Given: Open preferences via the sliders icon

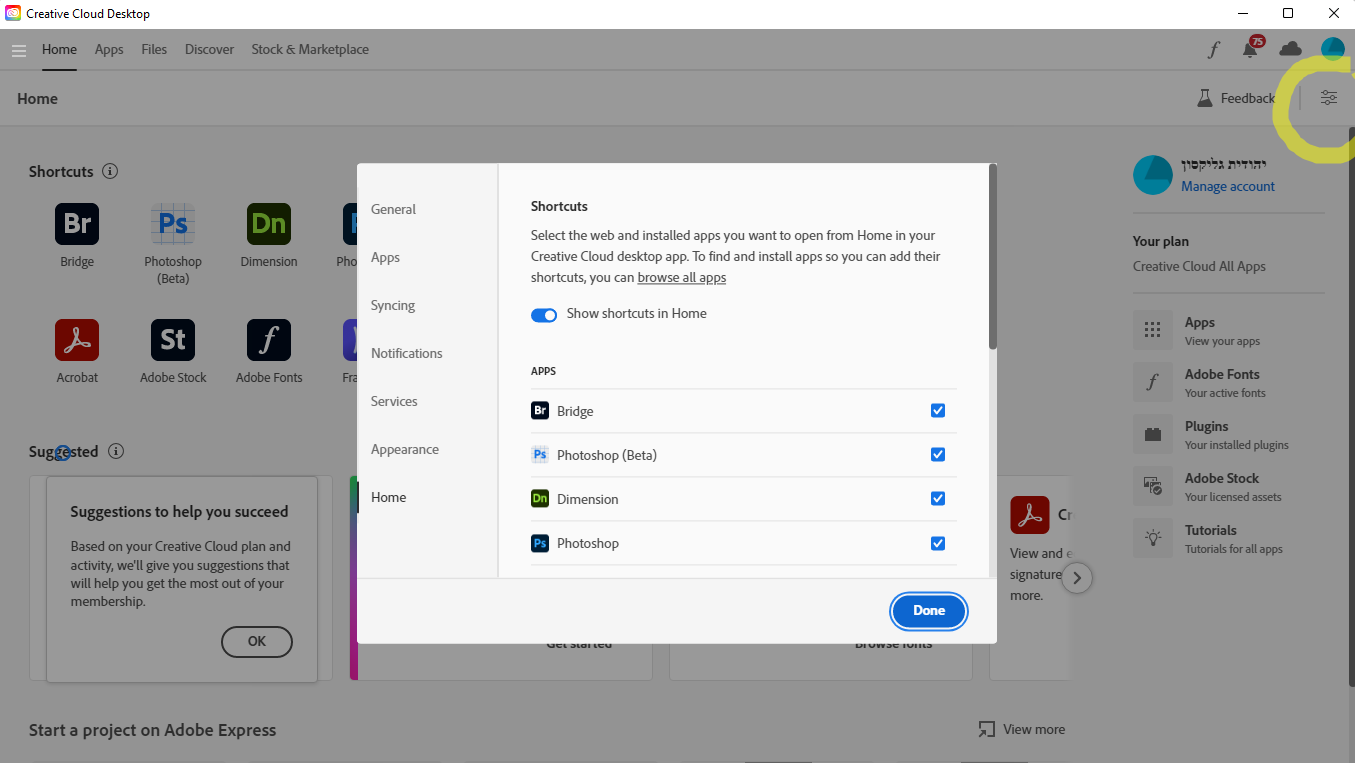Looking at the screenshot, I should pyautogui.click(x=1328, y=98).
